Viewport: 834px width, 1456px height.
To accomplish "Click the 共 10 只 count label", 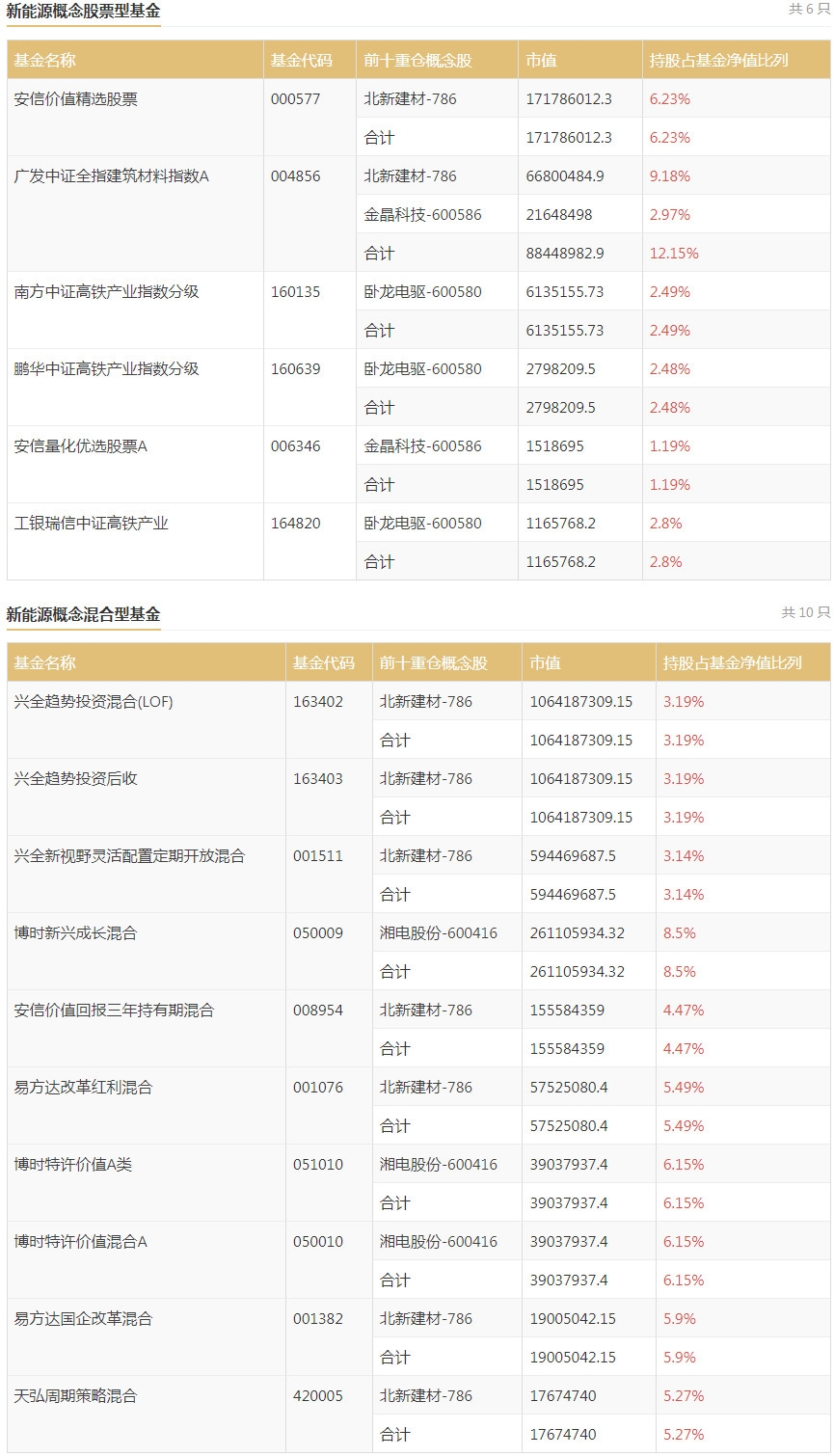I will [x=805, y=612].
